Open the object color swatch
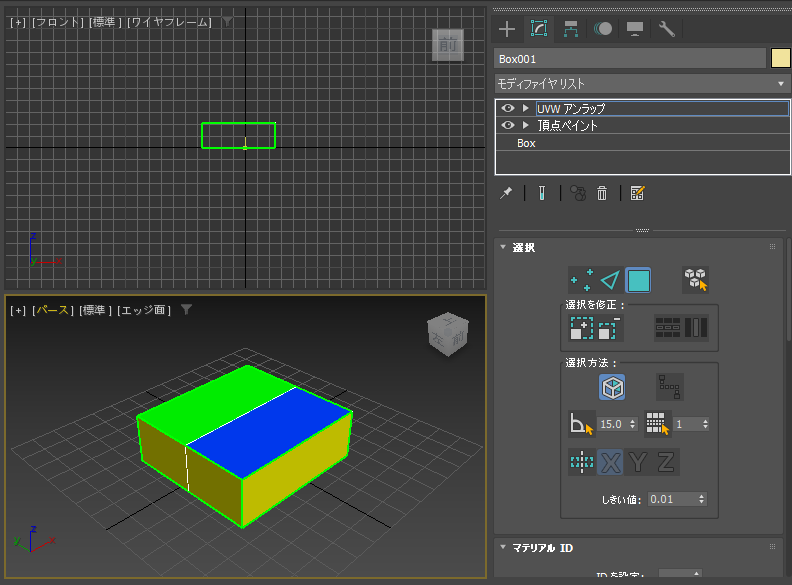The image size is (792, 585). coord(781,59)
